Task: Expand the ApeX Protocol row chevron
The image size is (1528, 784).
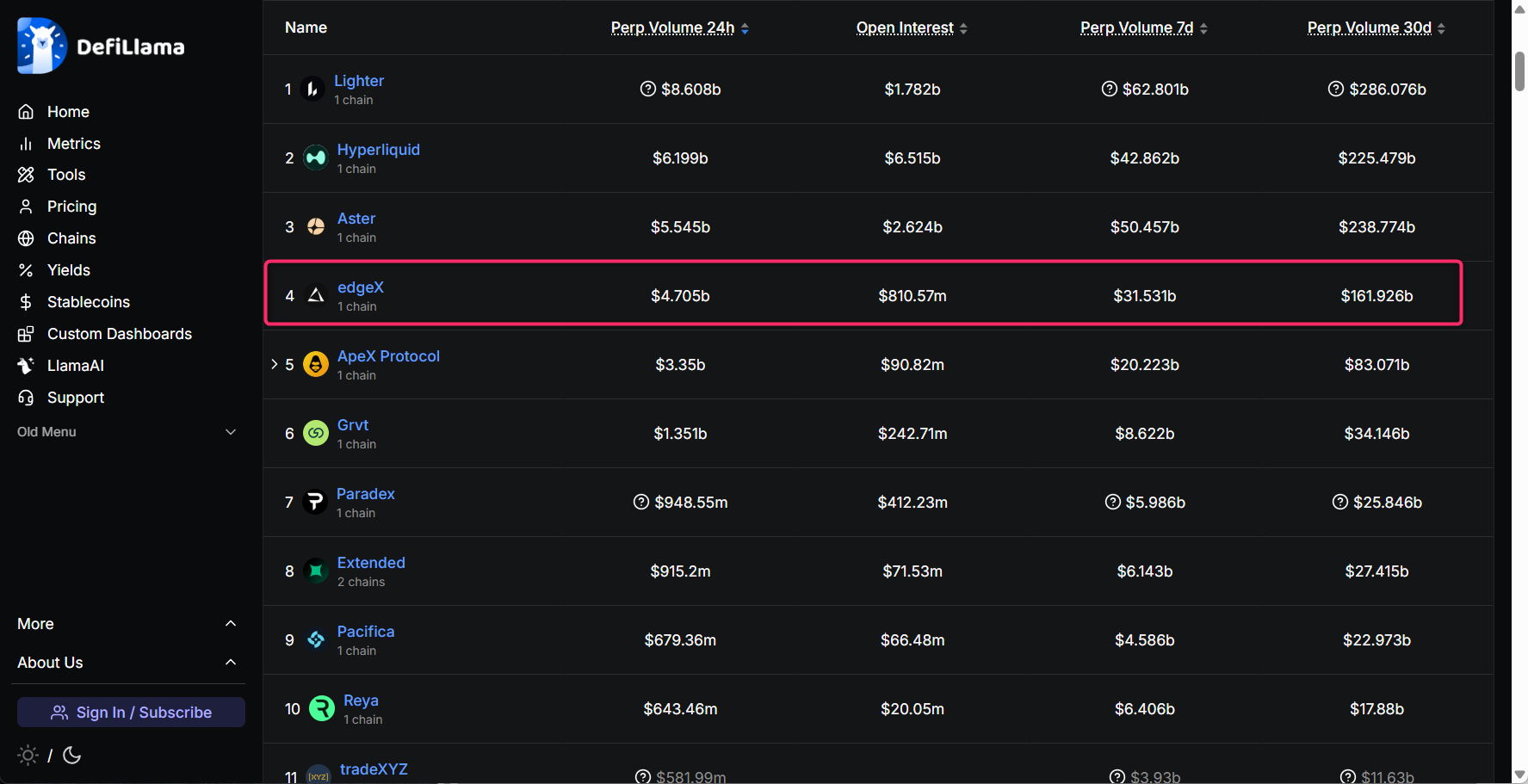Action: tap(275, 364)
